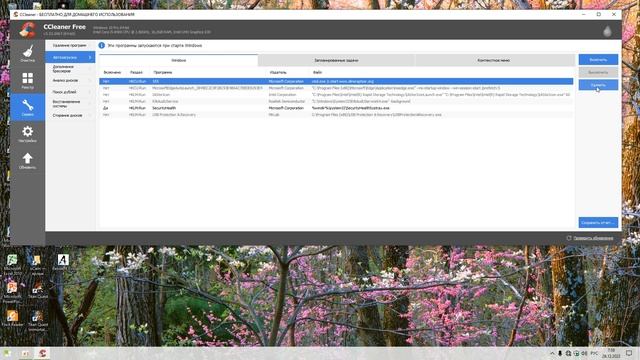Viewport: 640px width, 360px height.
Task: Switch to the Context Menu tab
Action: click(x=494, y=60)
